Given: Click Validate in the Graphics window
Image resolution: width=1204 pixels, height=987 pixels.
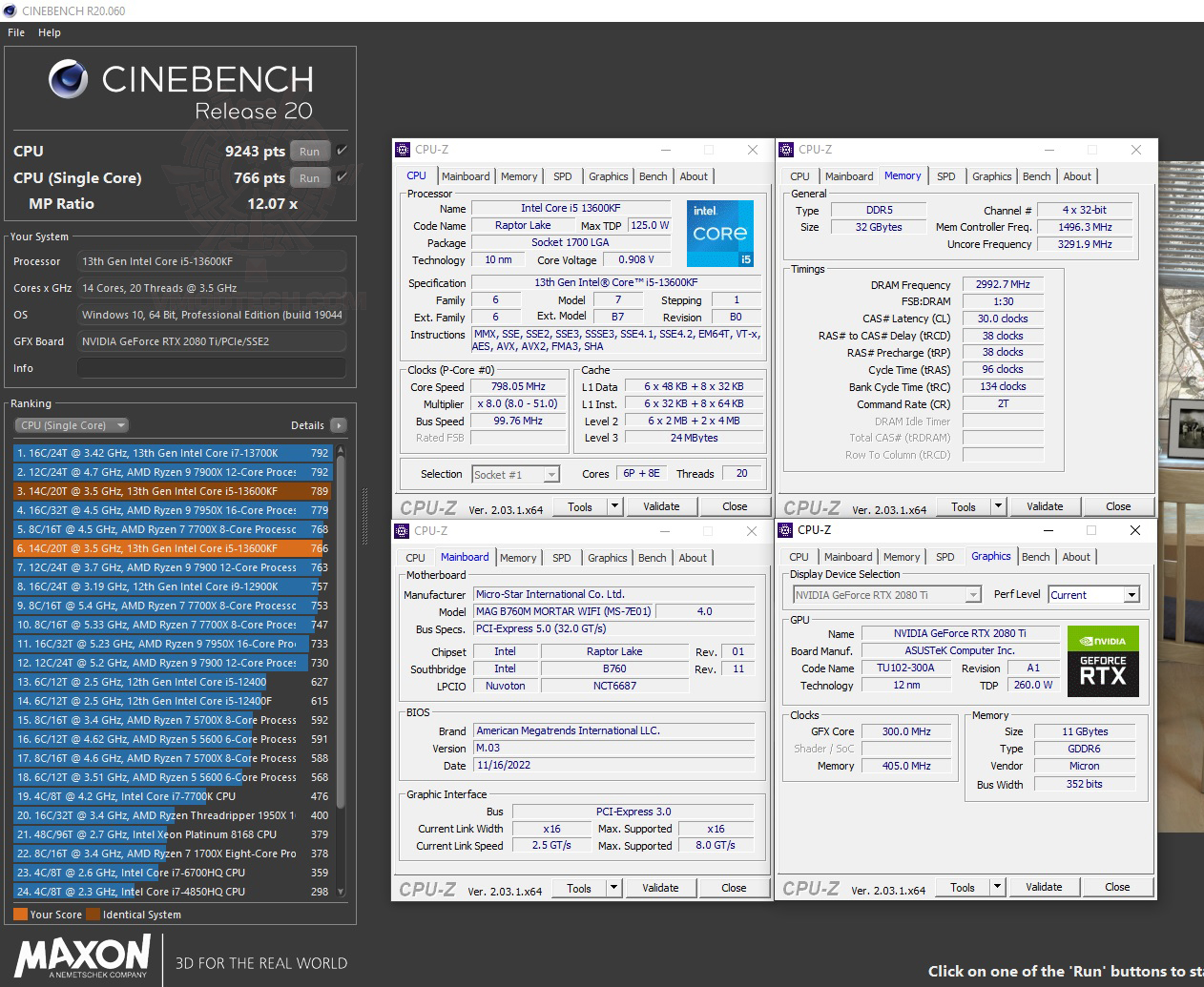Looking at the screenshot, I should [x=1044, y=887].
